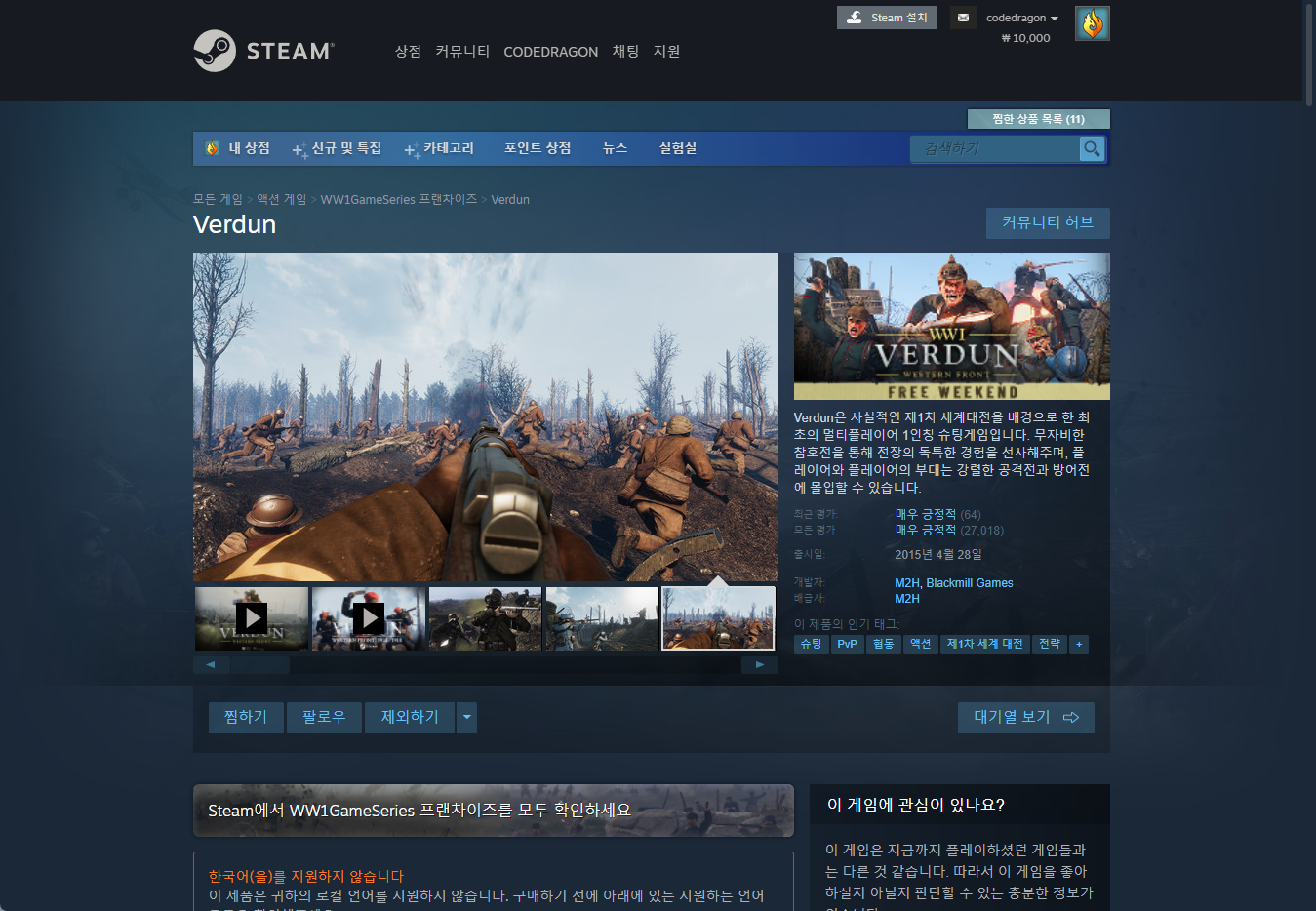Viewport: 1316px width, 911px height.
Task: Open 포인트 상점 tab
Action: click(538, 148)
